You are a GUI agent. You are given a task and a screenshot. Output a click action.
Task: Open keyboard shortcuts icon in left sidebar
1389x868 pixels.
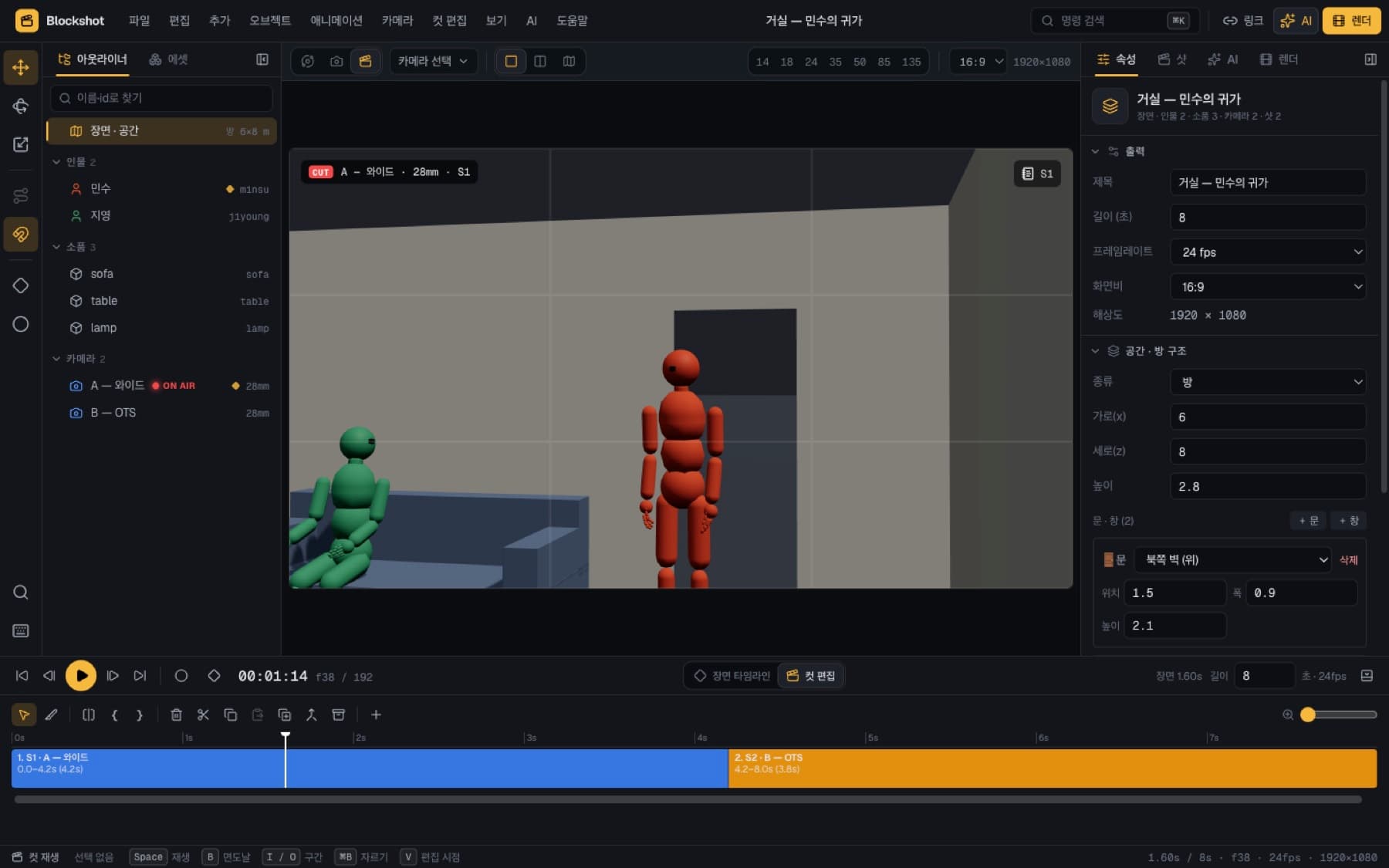pos(21,630)
